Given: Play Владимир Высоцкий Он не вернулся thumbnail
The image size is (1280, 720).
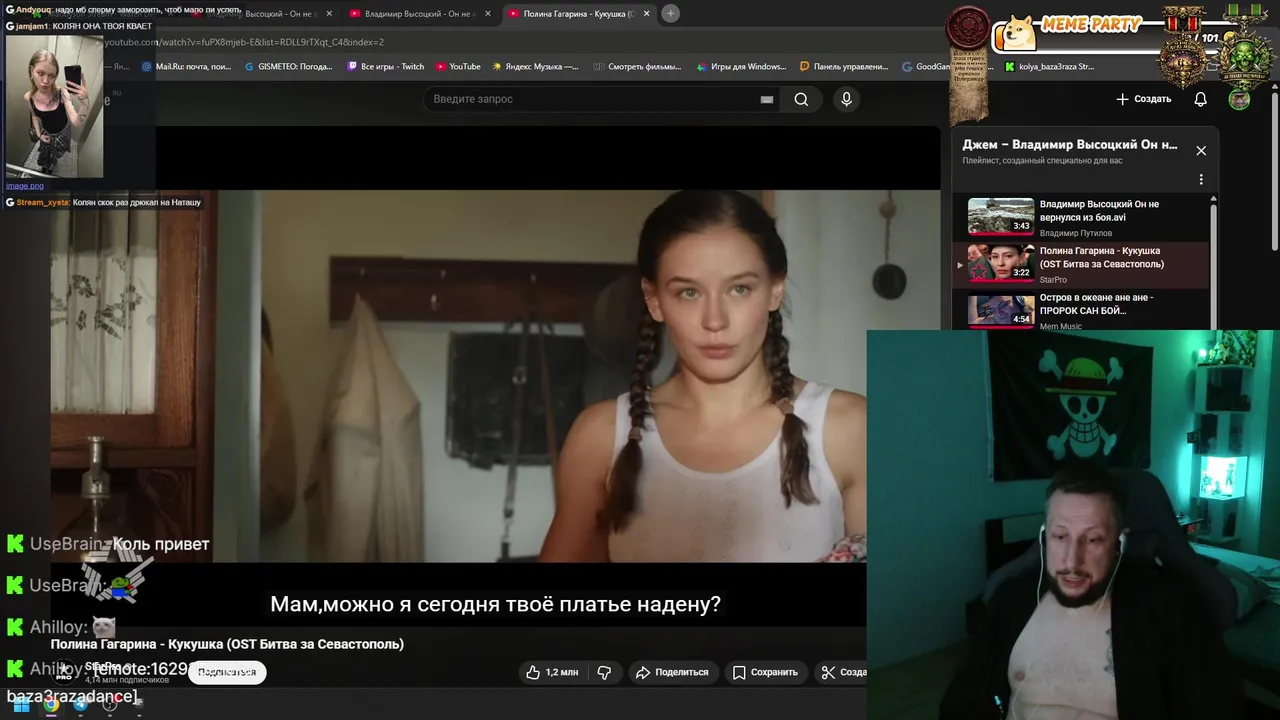Looking at the screenshot, I should click(x=1001, y=217).
